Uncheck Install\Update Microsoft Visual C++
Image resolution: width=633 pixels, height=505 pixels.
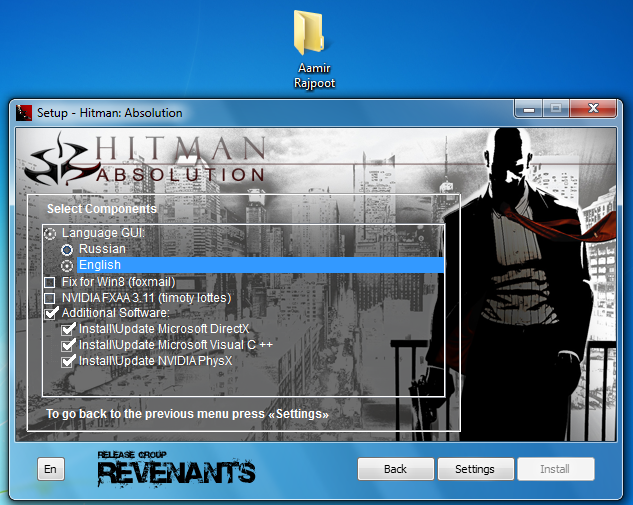click(68, 345)
